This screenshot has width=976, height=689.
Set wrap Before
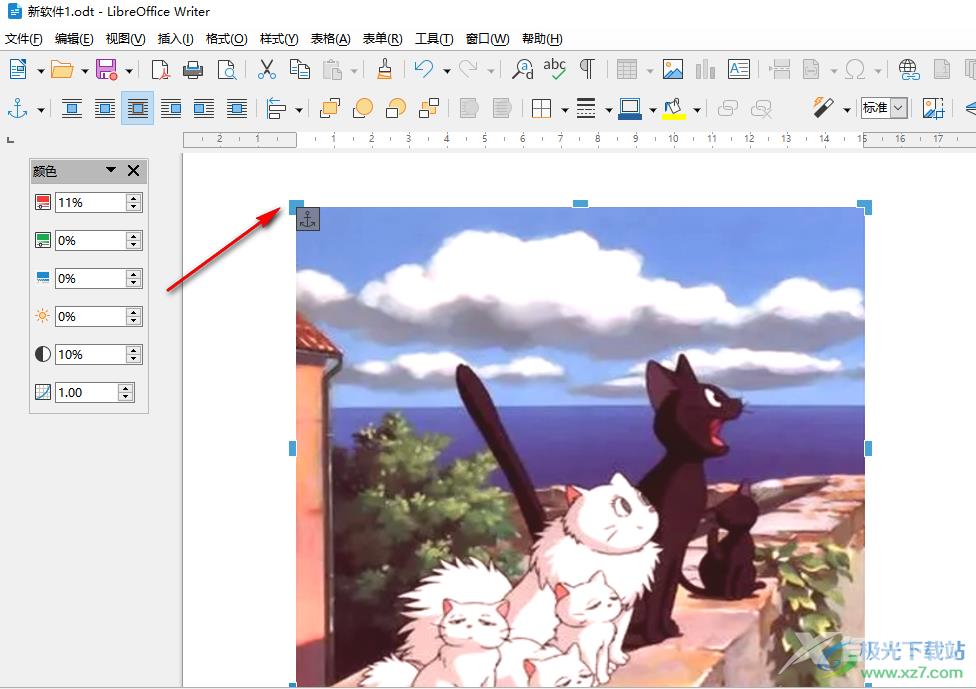click(171, 109)
